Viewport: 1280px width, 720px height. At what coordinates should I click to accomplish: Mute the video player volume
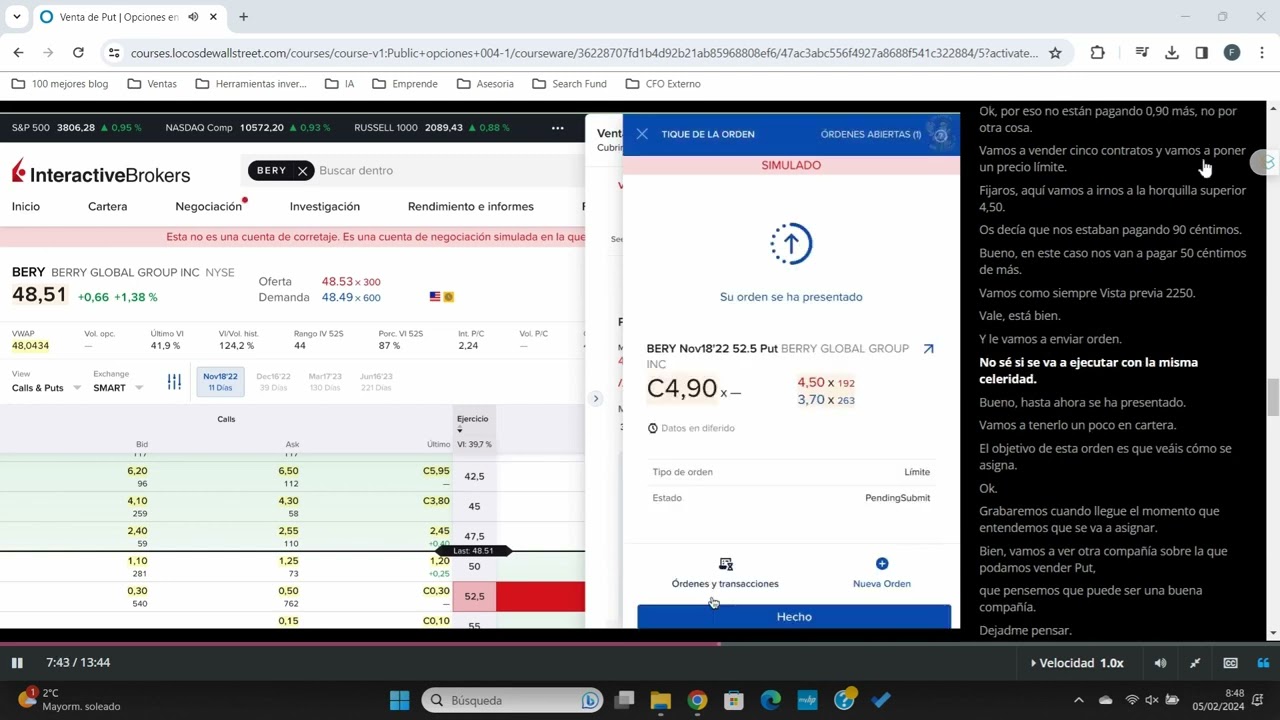tap(1160, 663)
